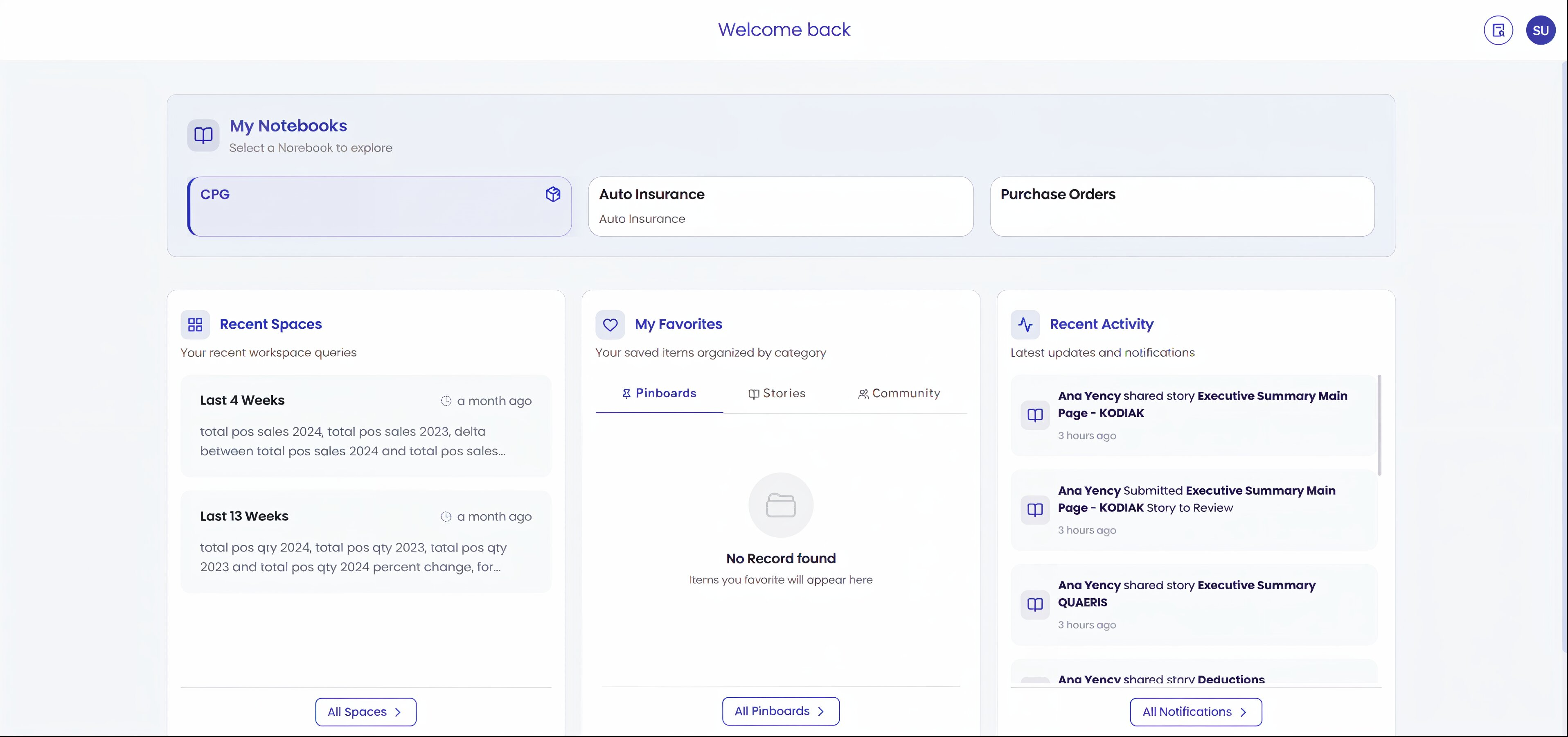1568x737 pixels.
Task: Click 'total pos sales 2024' query text
Action: pyautogui.click(x=353, y=441)
